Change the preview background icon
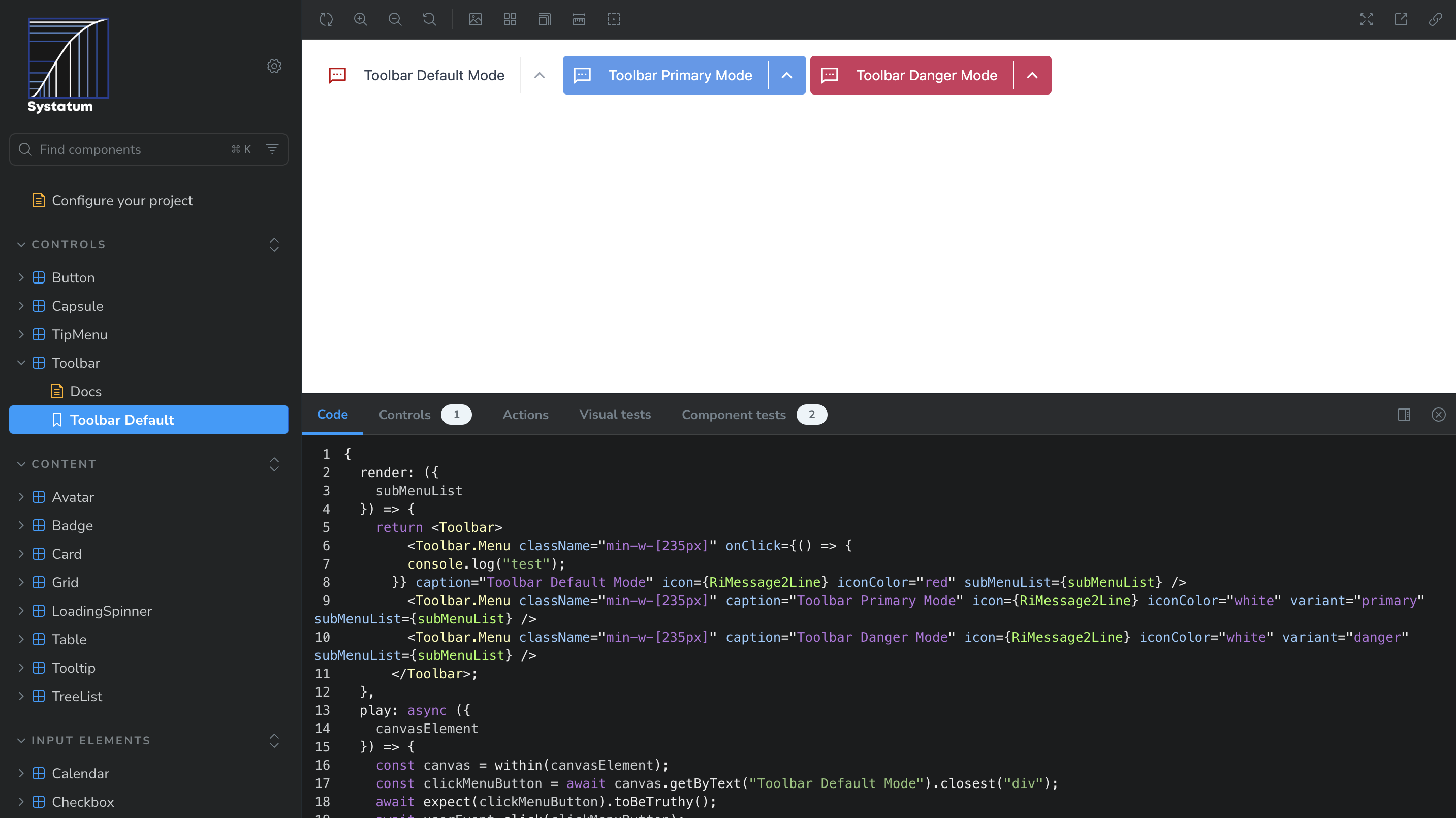Viewport: 1456px width, 818px height. click(x=476, y=20)
